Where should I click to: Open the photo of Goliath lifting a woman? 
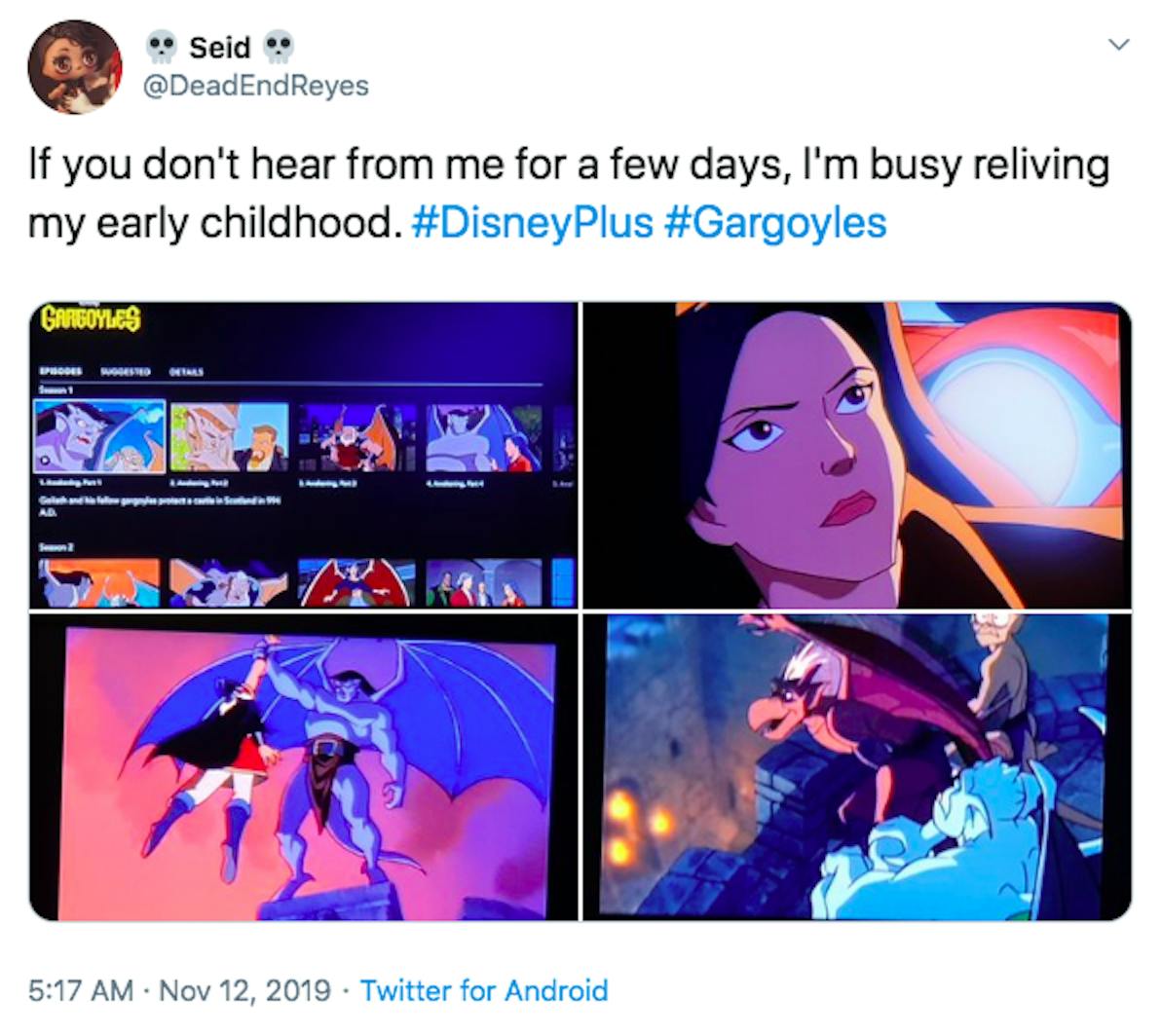(x=303, y=767)
